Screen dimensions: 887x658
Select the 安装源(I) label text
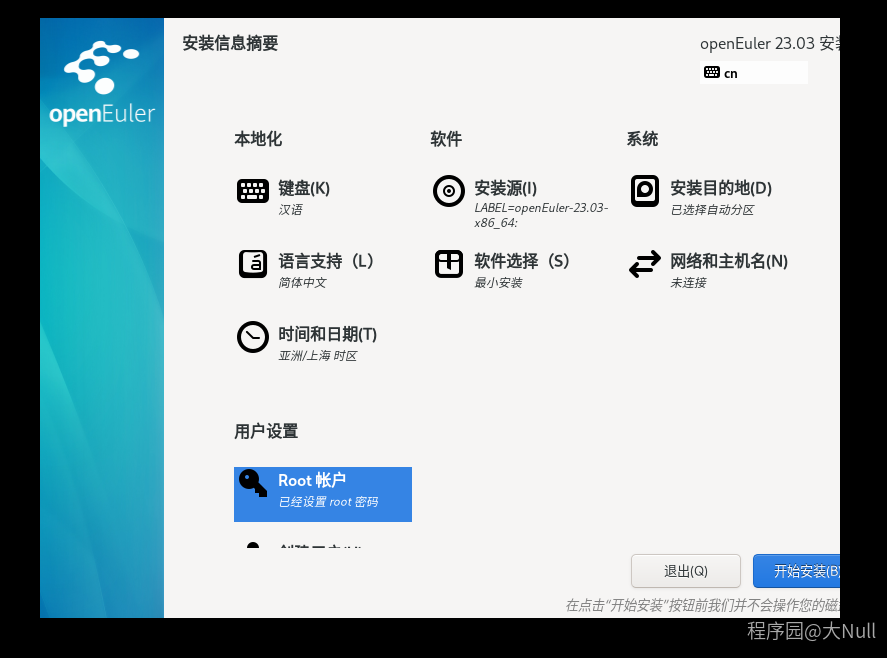pyautogui.click(x=505, y=188)
